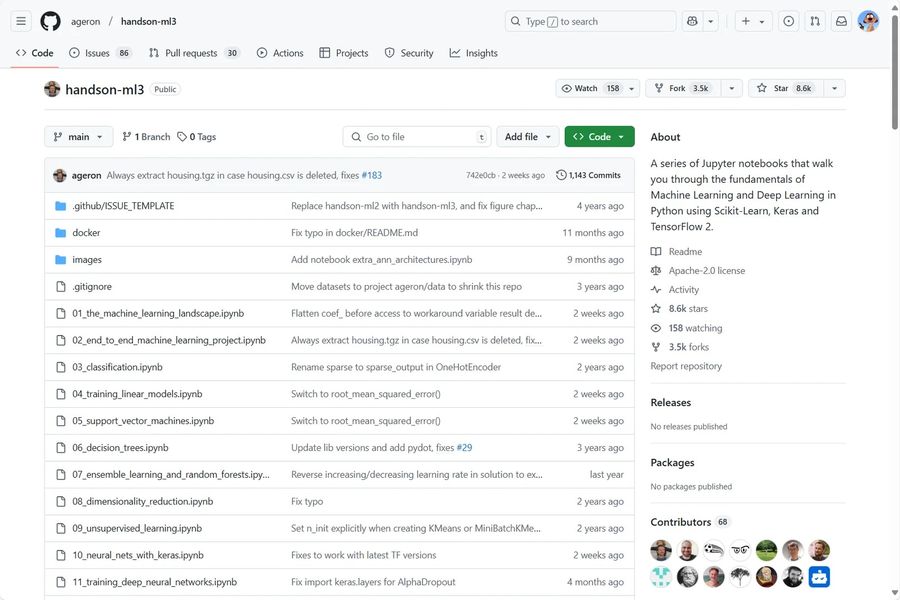Click the user avatar in top right
900x600 pixels.
coord(868,21)
